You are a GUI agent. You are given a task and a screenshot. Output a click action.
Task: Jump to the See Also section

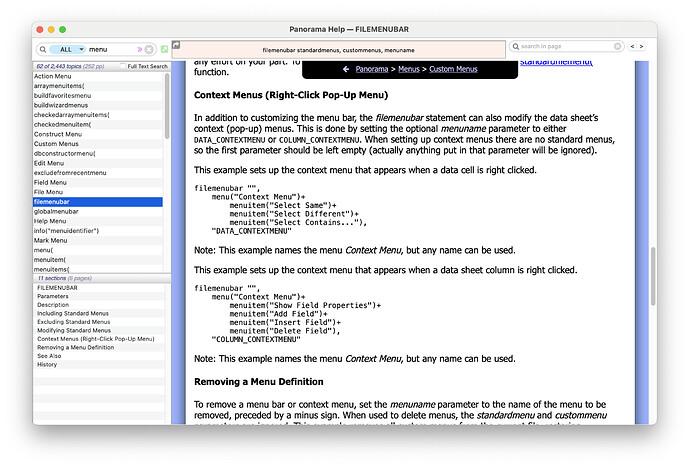coord(99,356)
